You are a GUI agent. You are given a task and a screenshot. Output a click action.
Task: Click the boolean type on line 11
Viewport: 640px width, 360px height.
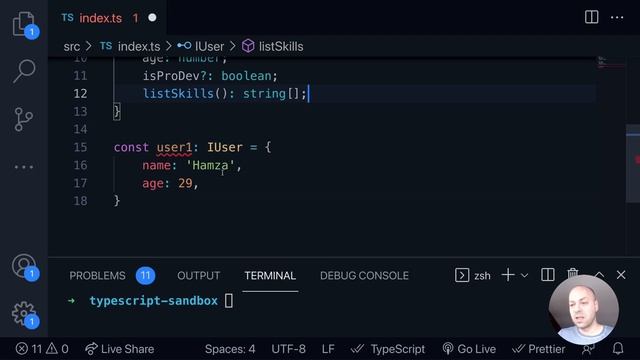pyautogui.click(x=247, y=76)
